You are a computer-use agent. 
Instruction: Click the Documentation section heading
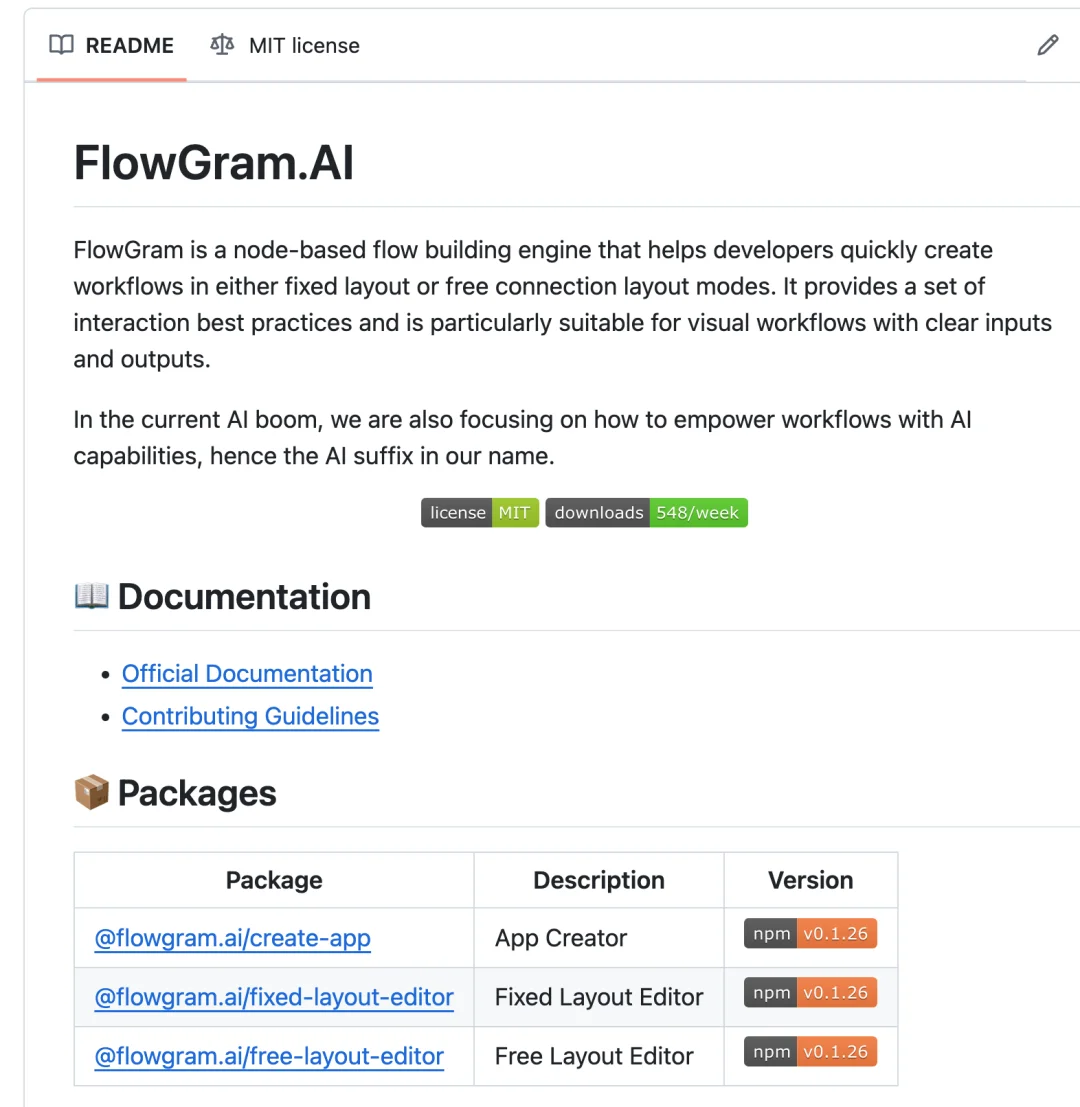tap(244, 597)
